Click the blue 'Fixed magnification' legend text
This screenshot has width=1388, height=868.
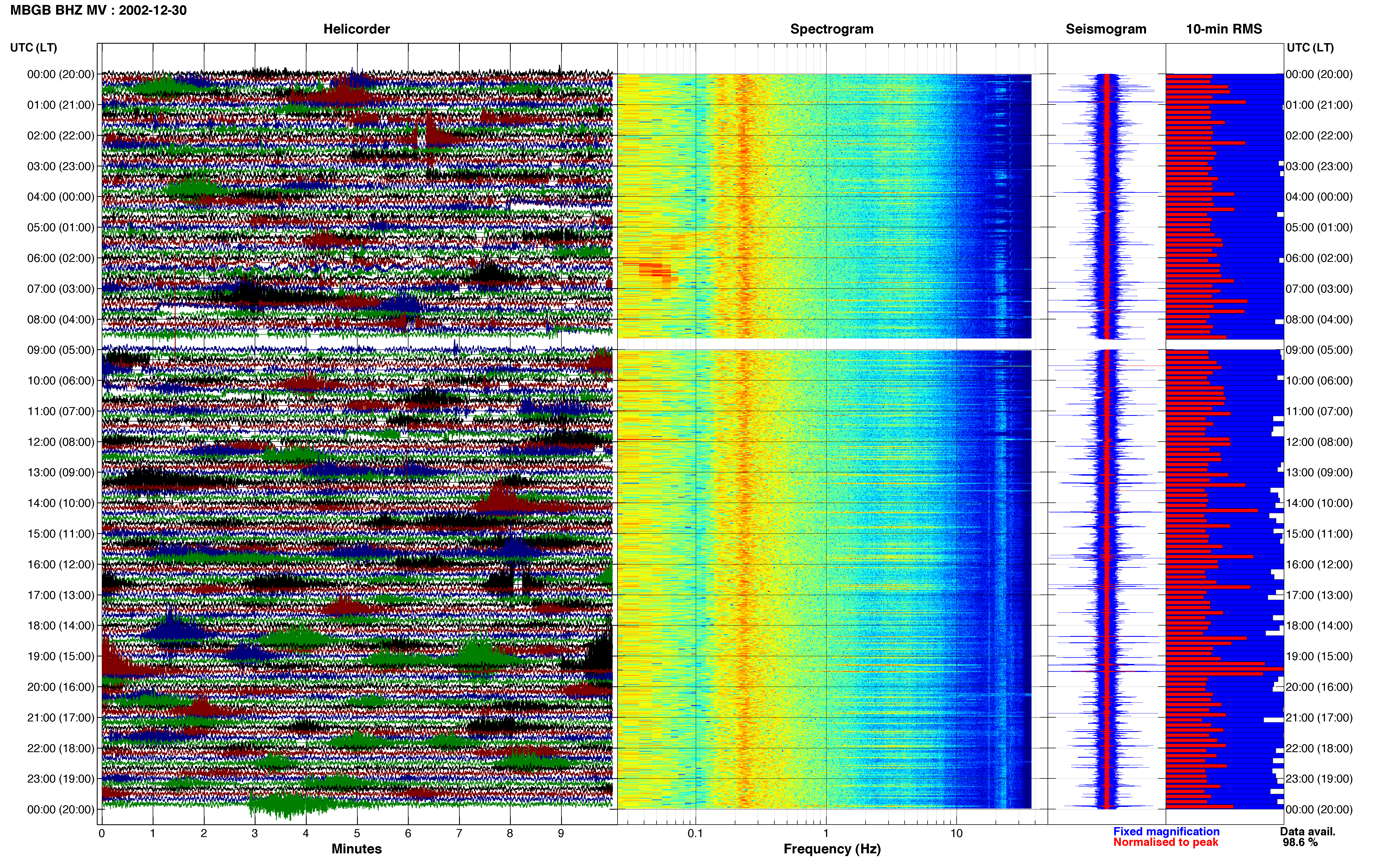pos(1166,832)
